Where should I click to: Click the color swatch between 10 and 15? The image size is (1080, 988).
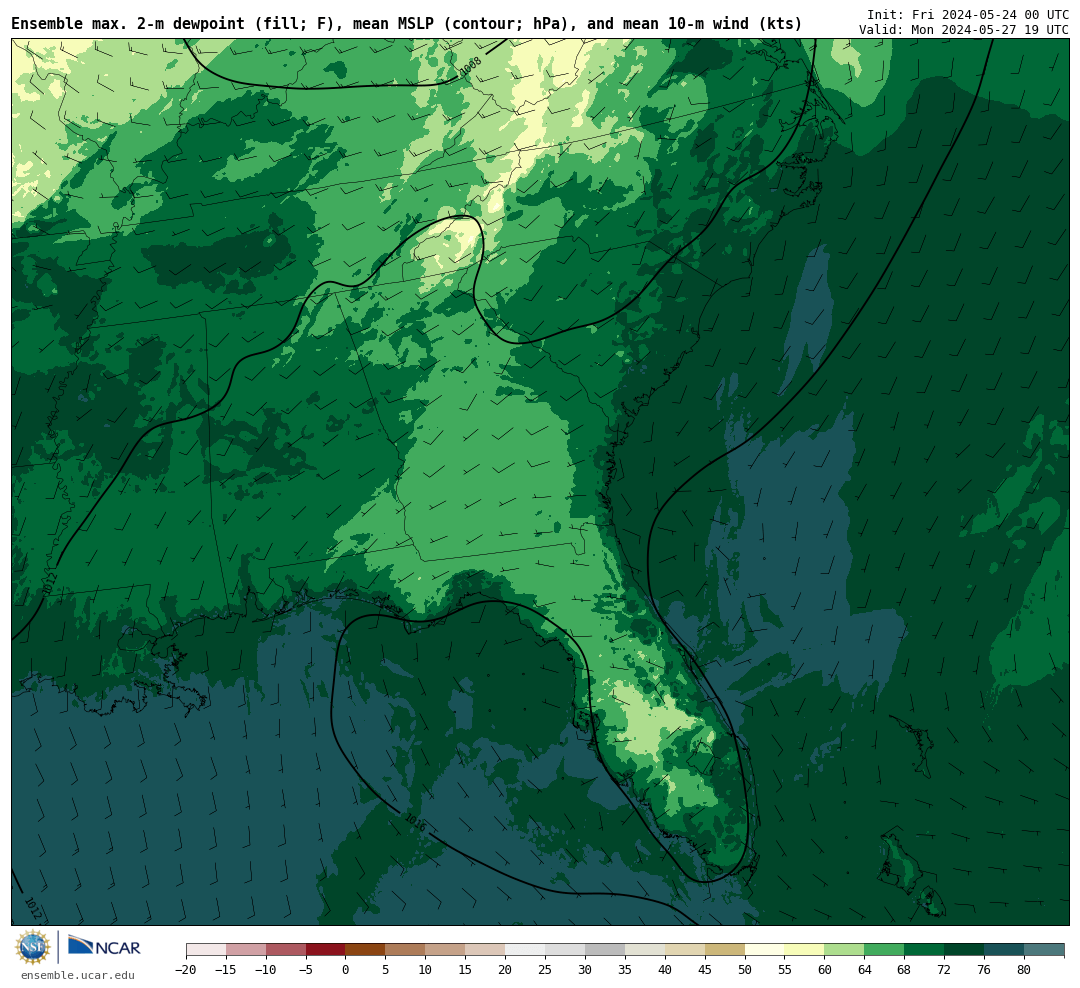(446, 950)
